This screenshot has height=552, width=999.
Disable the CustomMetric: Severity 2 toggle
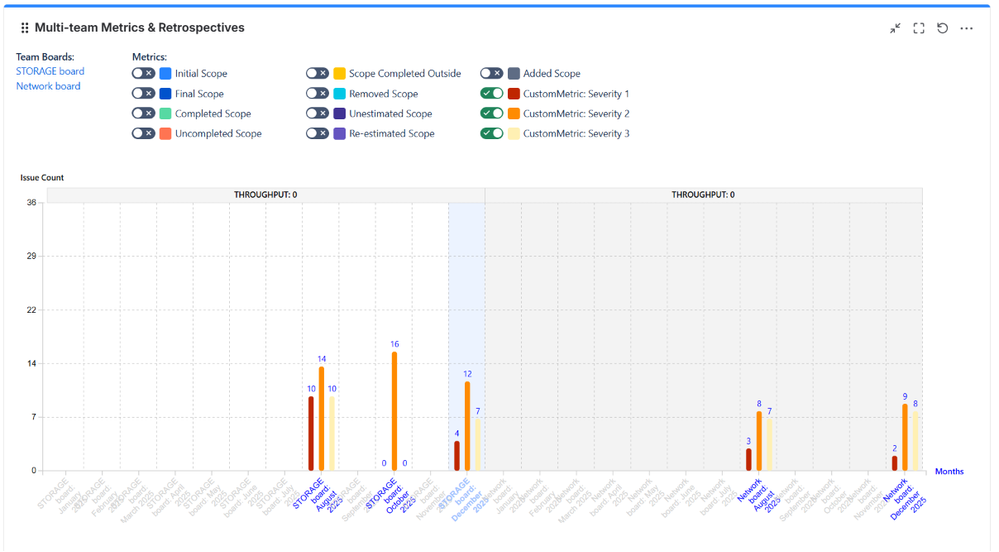(492, 113)
